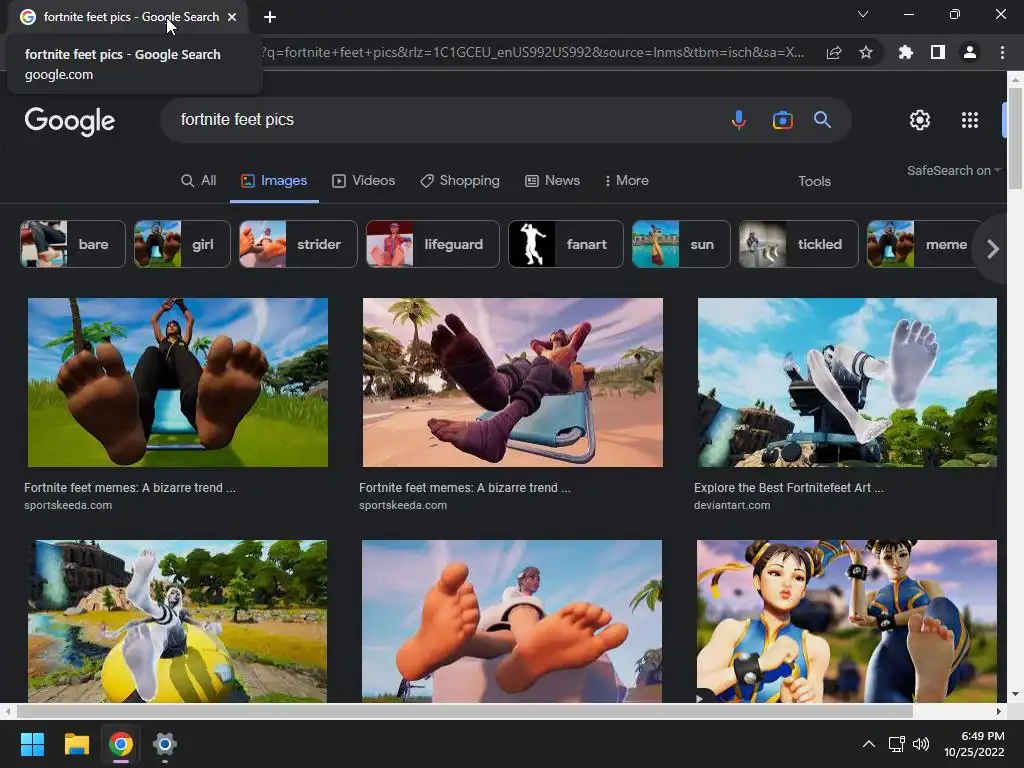
Task: Click the deviantart.com source link
Action: [732, 505]
